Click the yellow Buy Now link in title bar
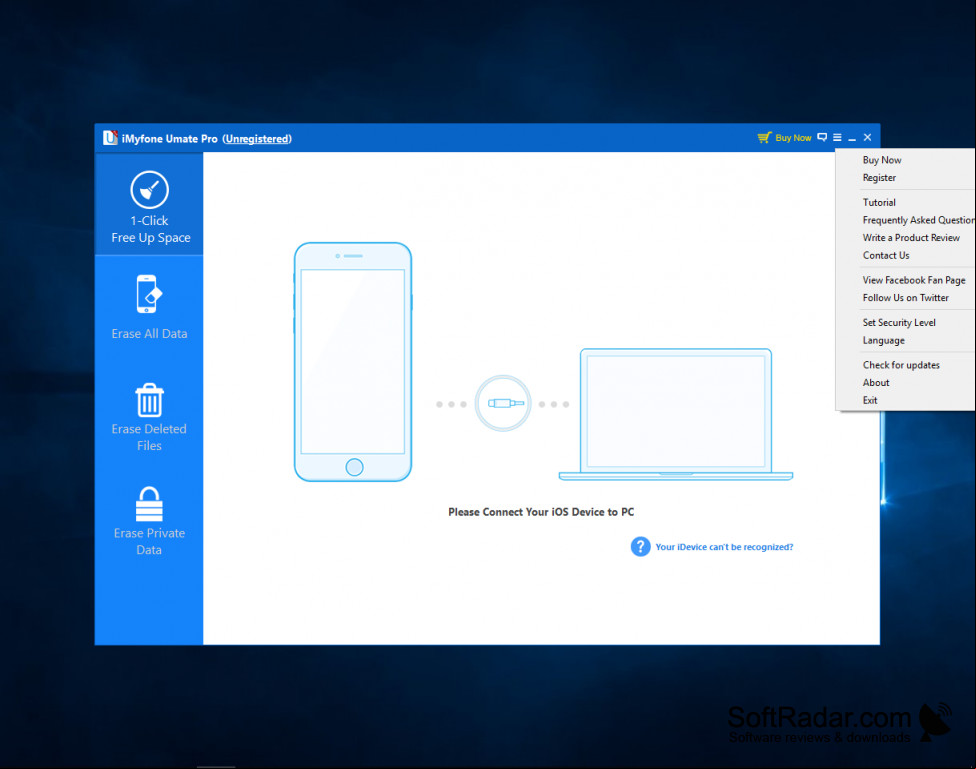Screen dimensions: 976x769 pos(793,138)
